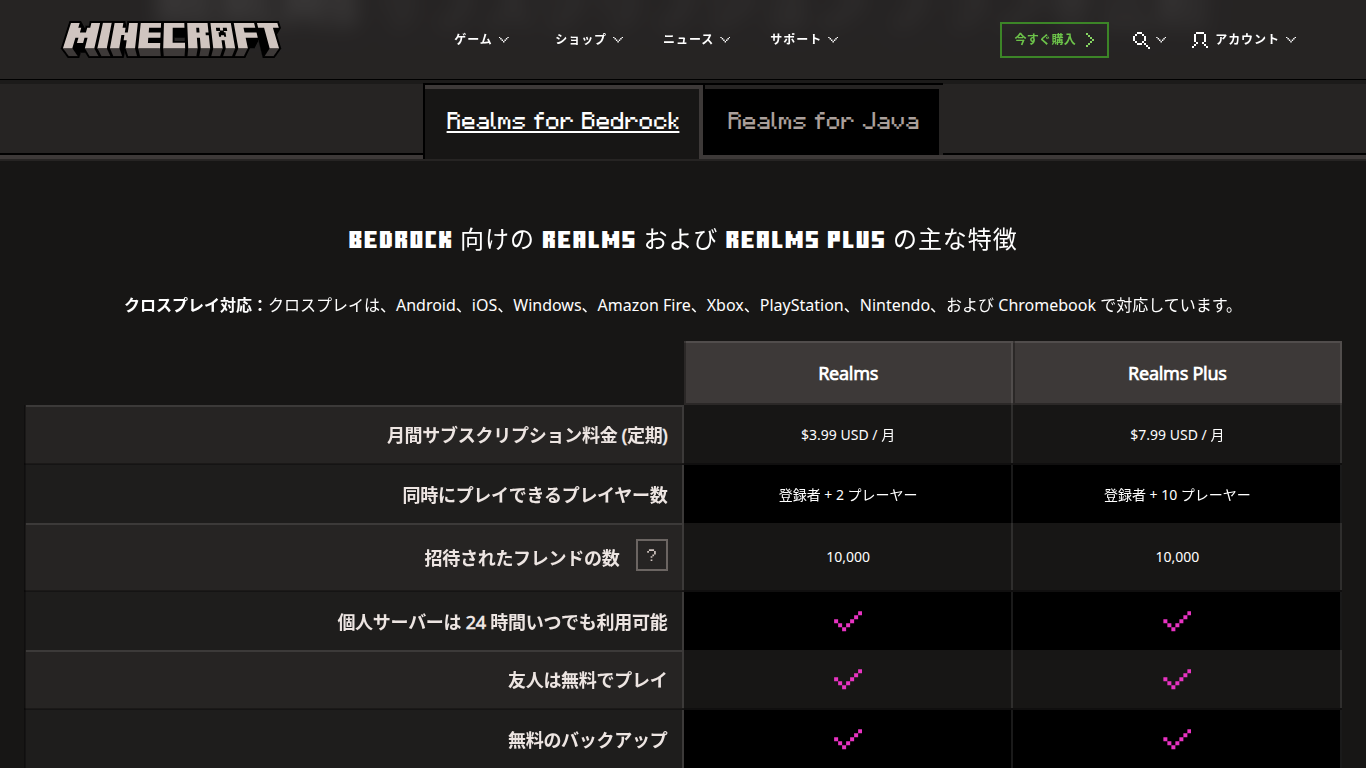Click the Realms column header
The height and width of the screenshot is (768, 1366).
tap(848, 374)
